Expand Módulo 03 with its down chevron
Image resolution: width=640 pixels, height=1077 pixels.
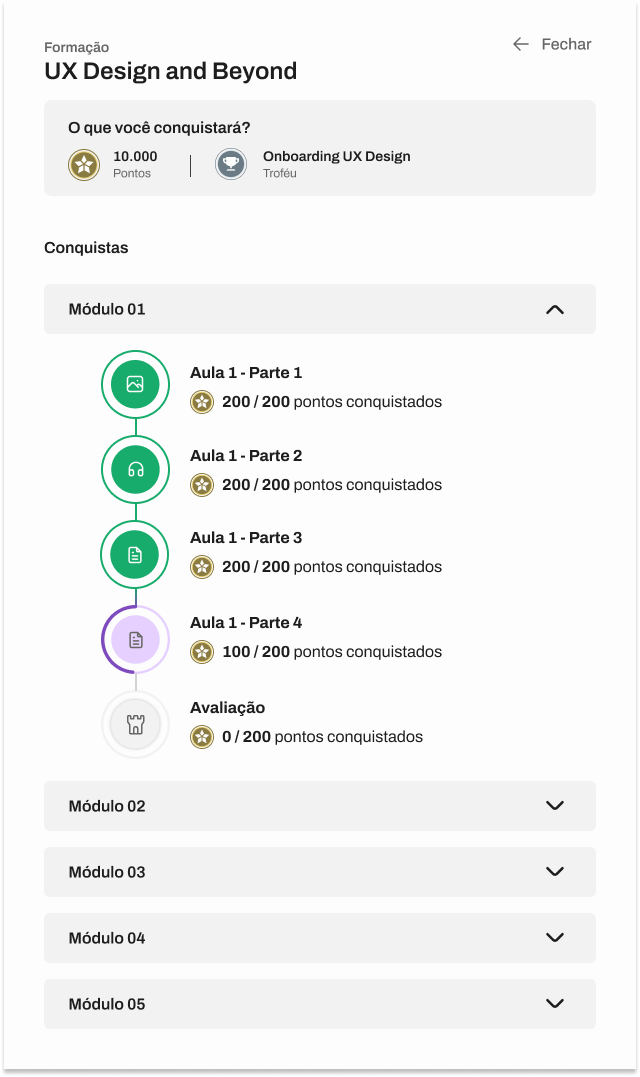(555, 872)
